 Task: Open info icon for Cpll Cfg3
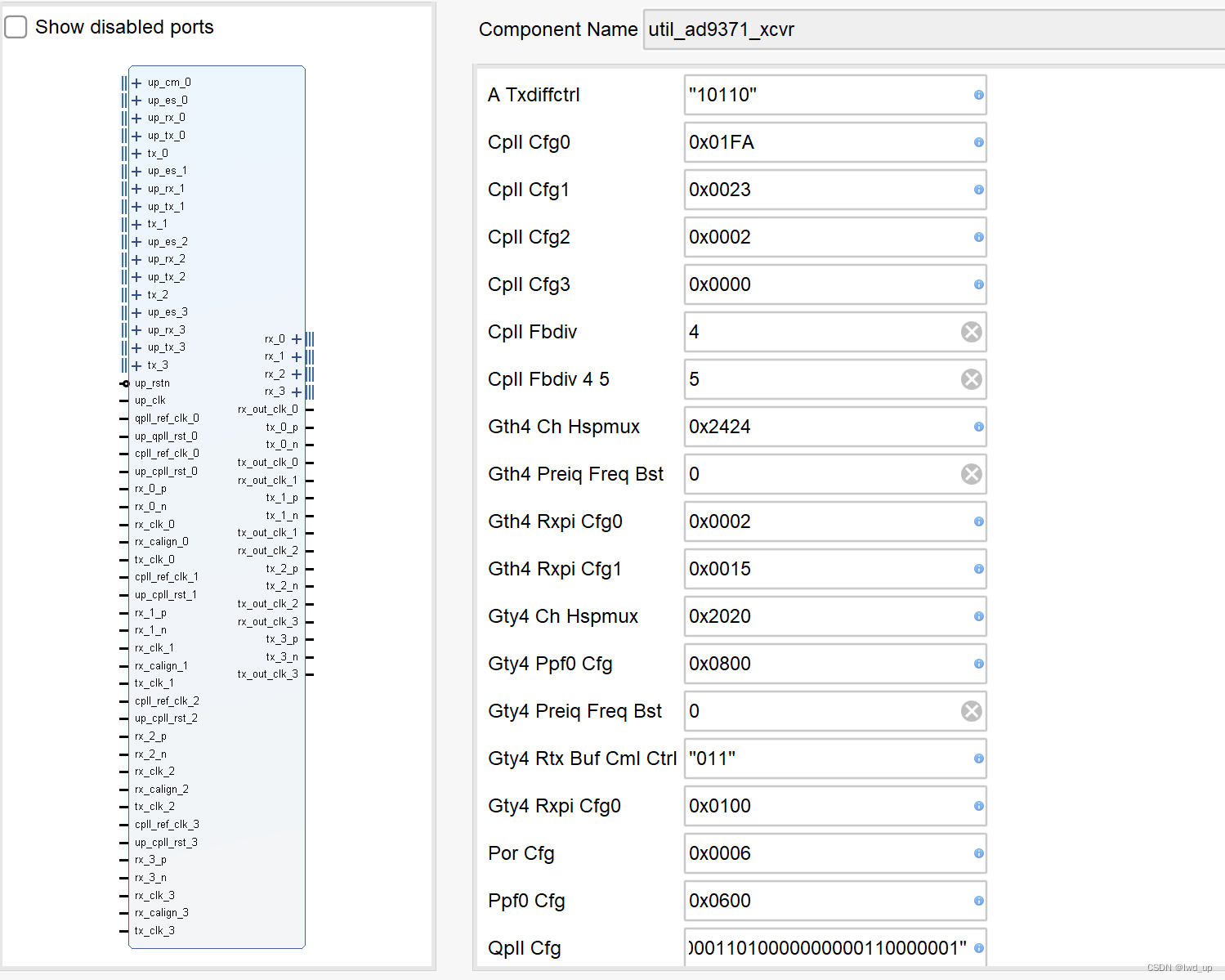pos(978,284)
